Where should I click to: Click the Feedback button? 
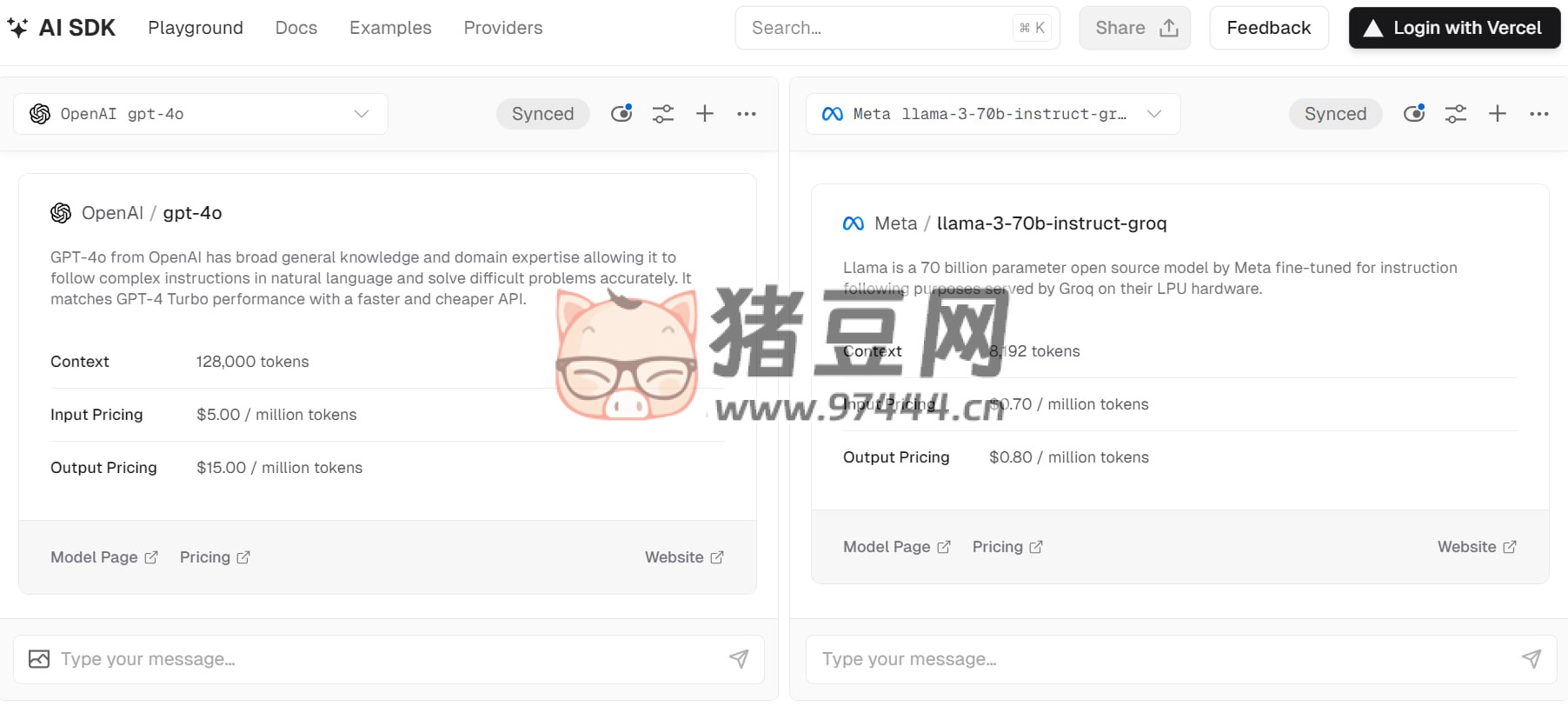(1269, 28)
